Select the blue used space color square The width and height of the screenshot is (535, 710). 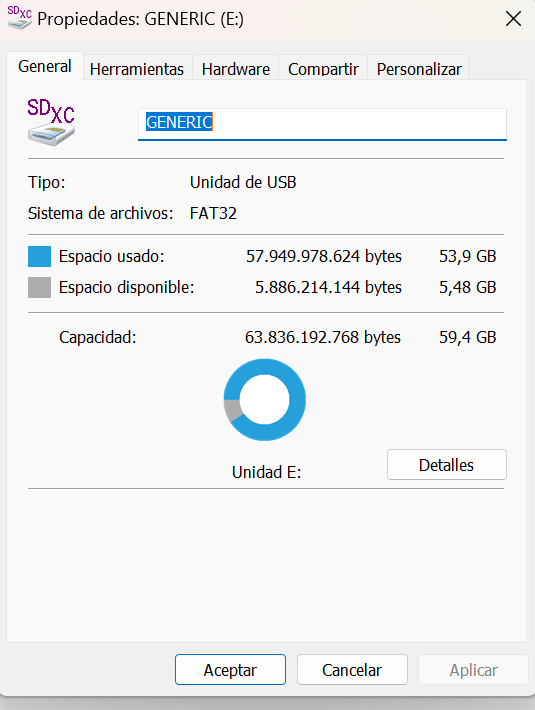(x=39, y=256)
